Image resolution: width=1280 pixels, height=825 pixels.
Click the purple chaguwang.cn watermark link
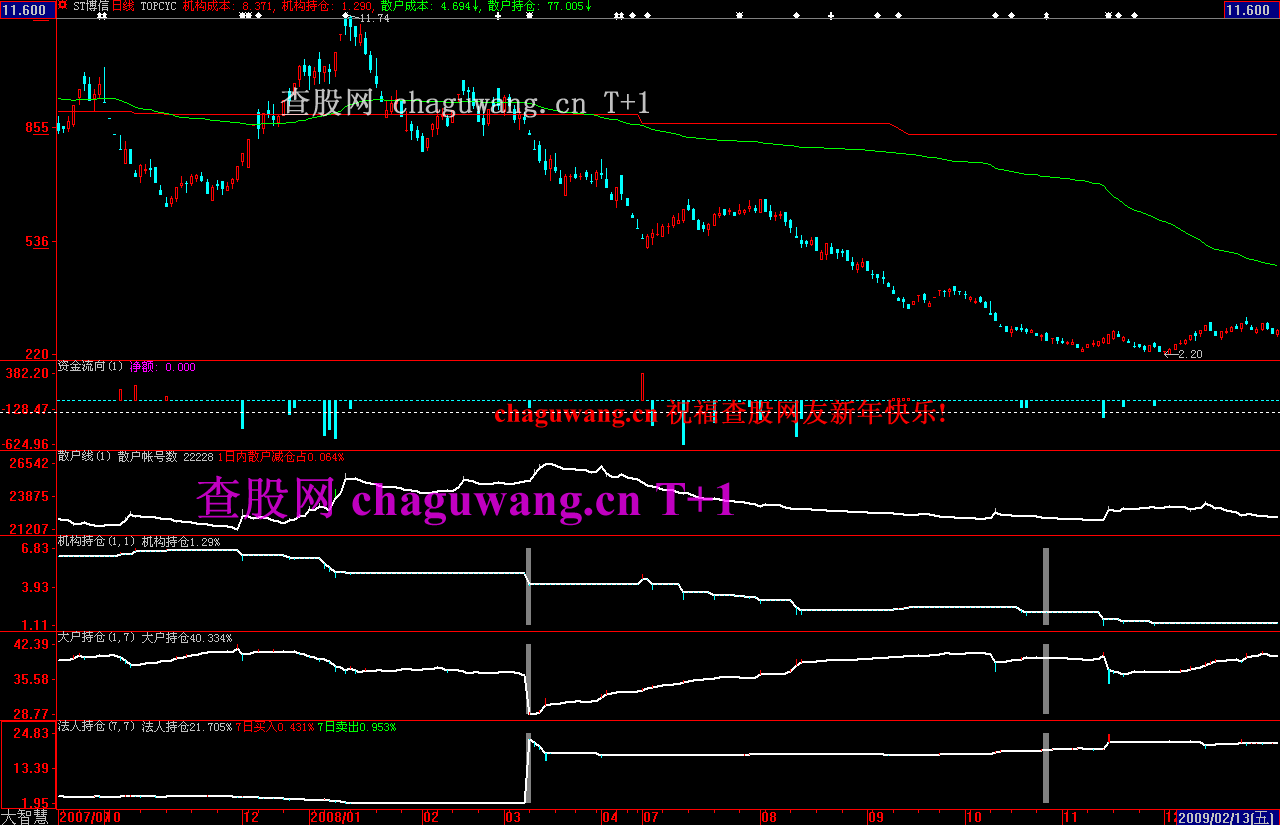tap(496, 499)
